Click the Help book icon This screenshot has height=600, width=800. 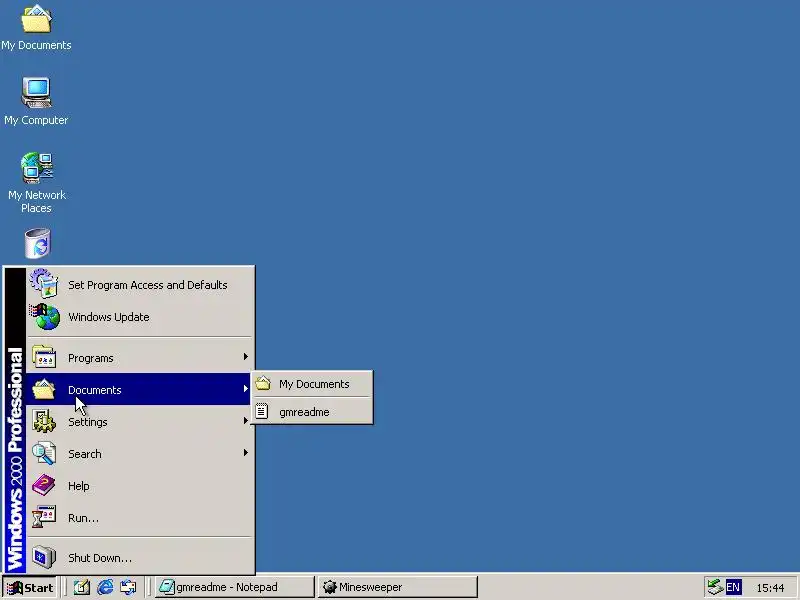point(44,485)
